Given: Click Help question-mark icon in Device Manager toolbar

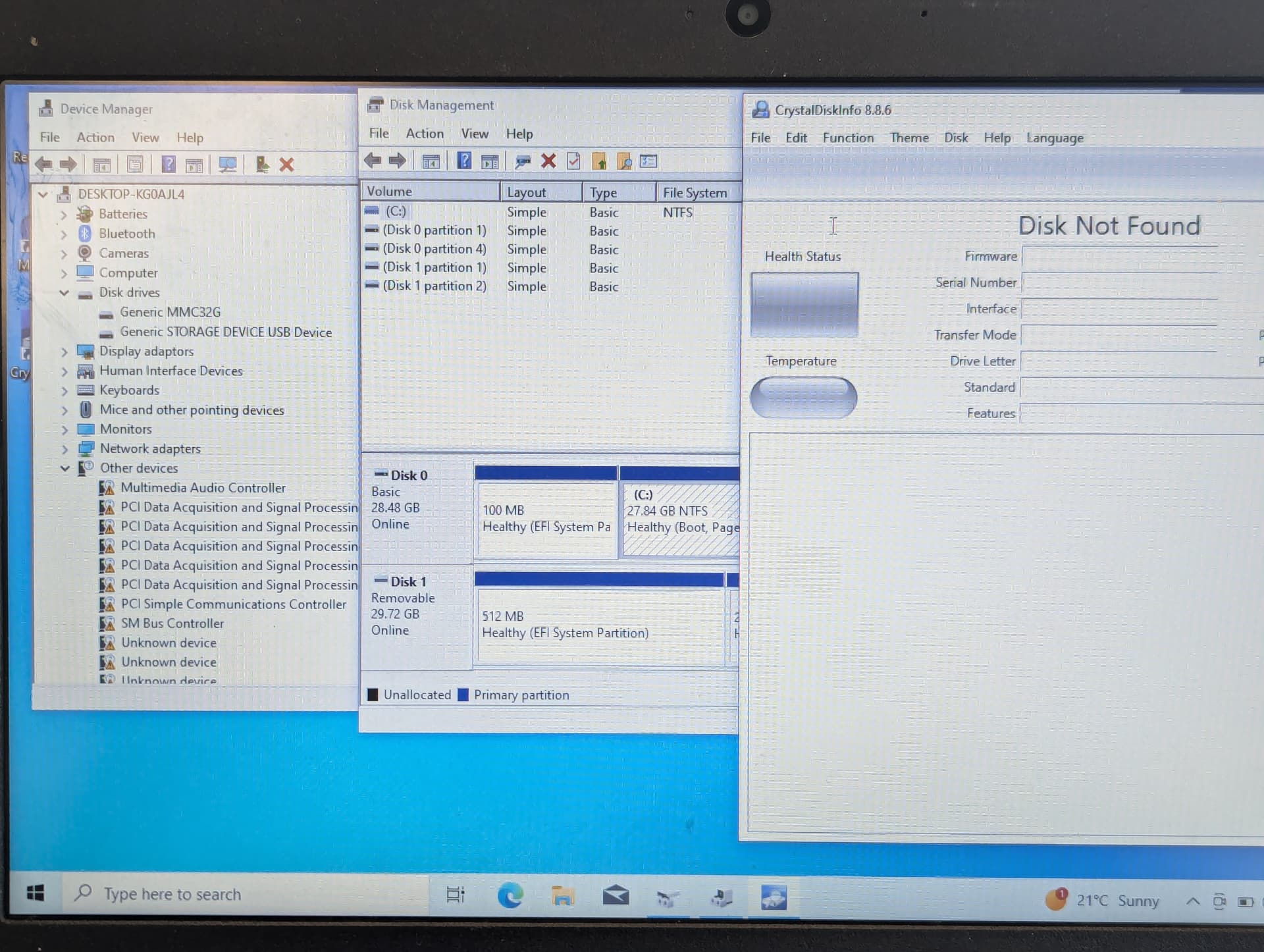Looking at the screenshot, I should [169, 164].
